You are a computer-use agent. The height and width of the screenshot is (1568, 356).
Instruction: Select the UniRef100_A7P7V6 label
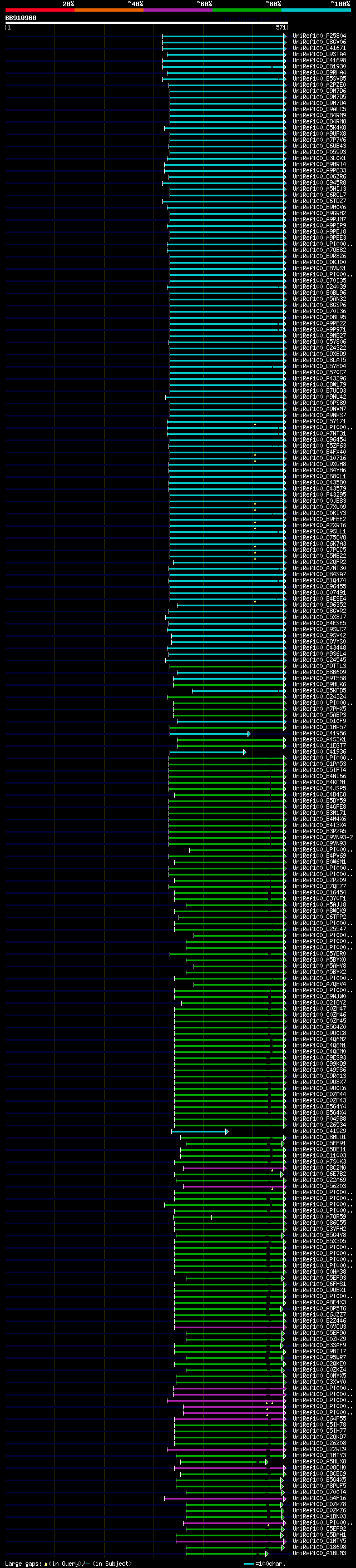pyautogui.click(x=319, y=140)
